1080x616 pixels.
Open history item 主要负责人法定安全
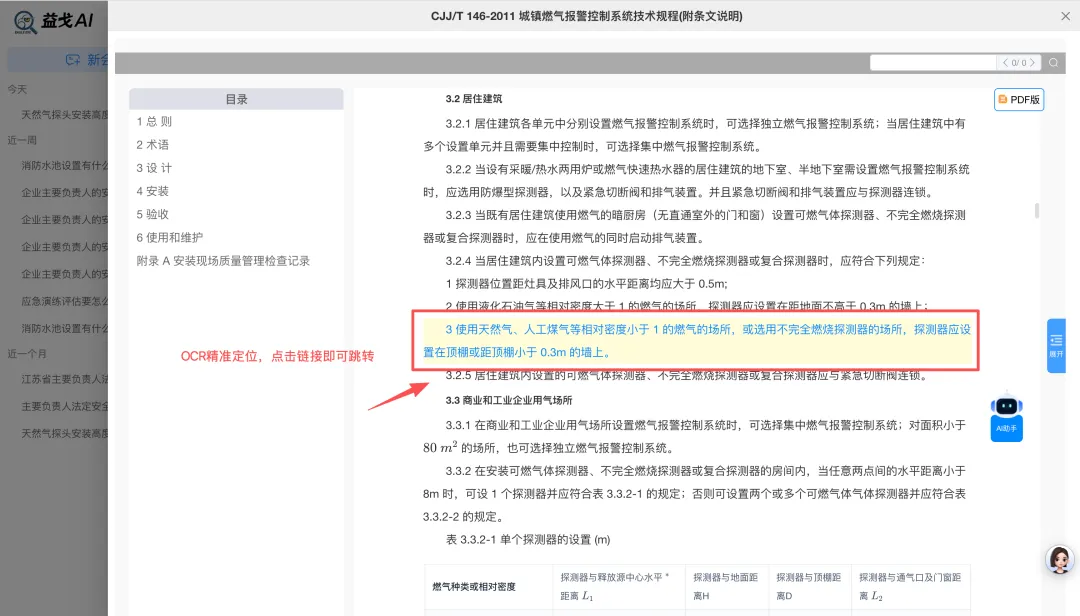click(x=65, y=407)
